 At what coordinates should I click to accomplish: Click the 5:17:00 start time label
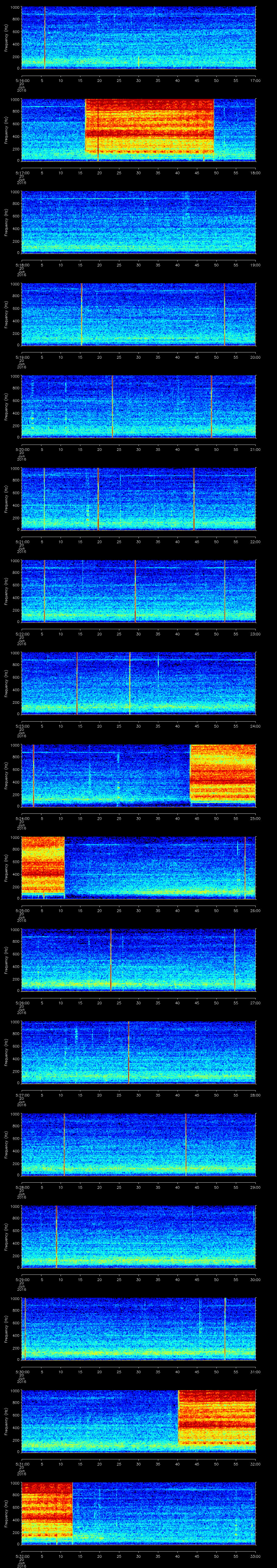click(22, 173)
